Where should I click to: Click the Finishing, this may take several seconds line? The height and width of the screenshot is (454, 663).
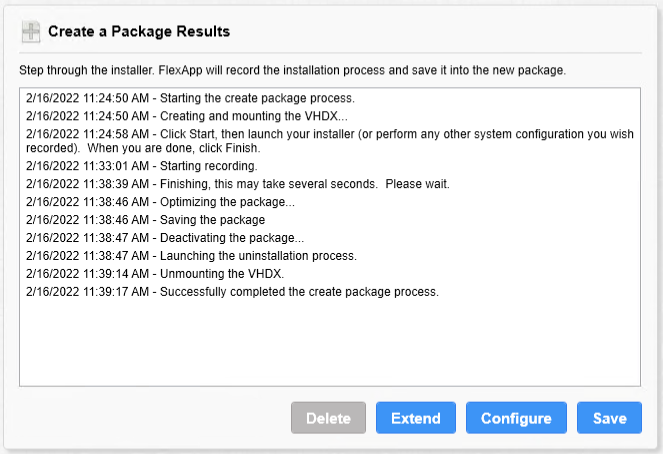pos(238,184)
